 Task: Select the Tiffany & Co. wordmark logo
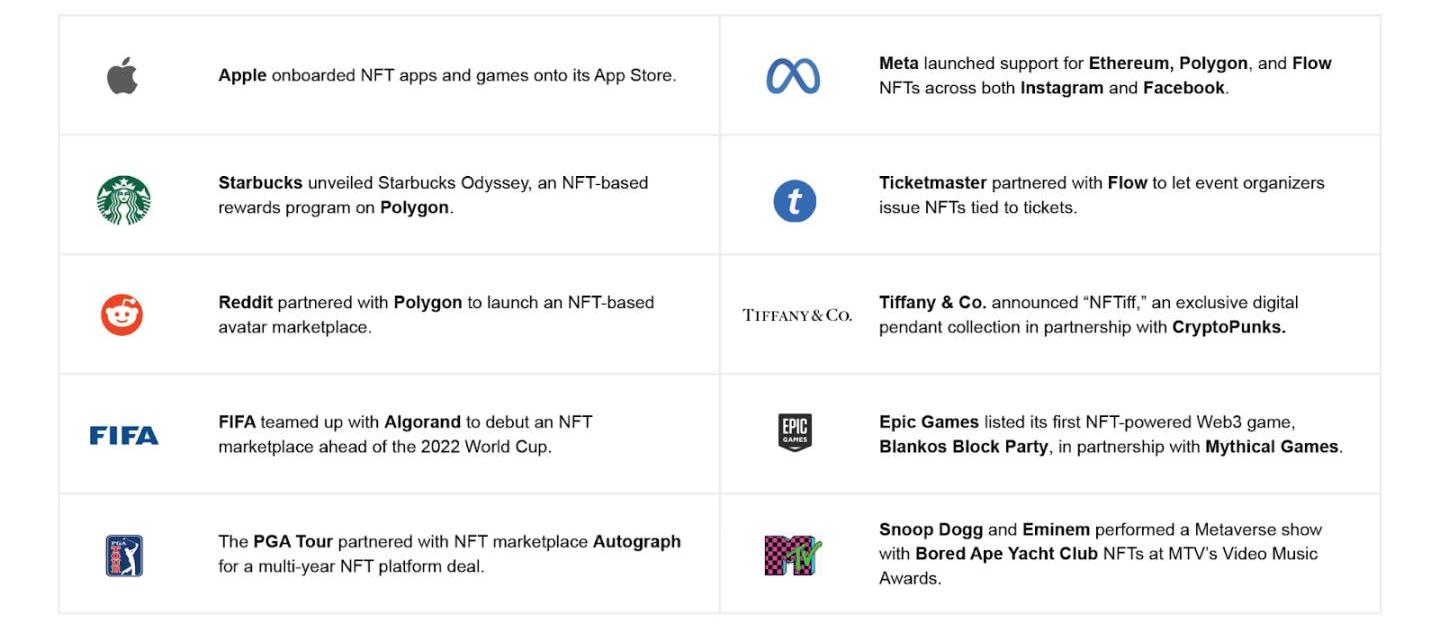point(797,316)
